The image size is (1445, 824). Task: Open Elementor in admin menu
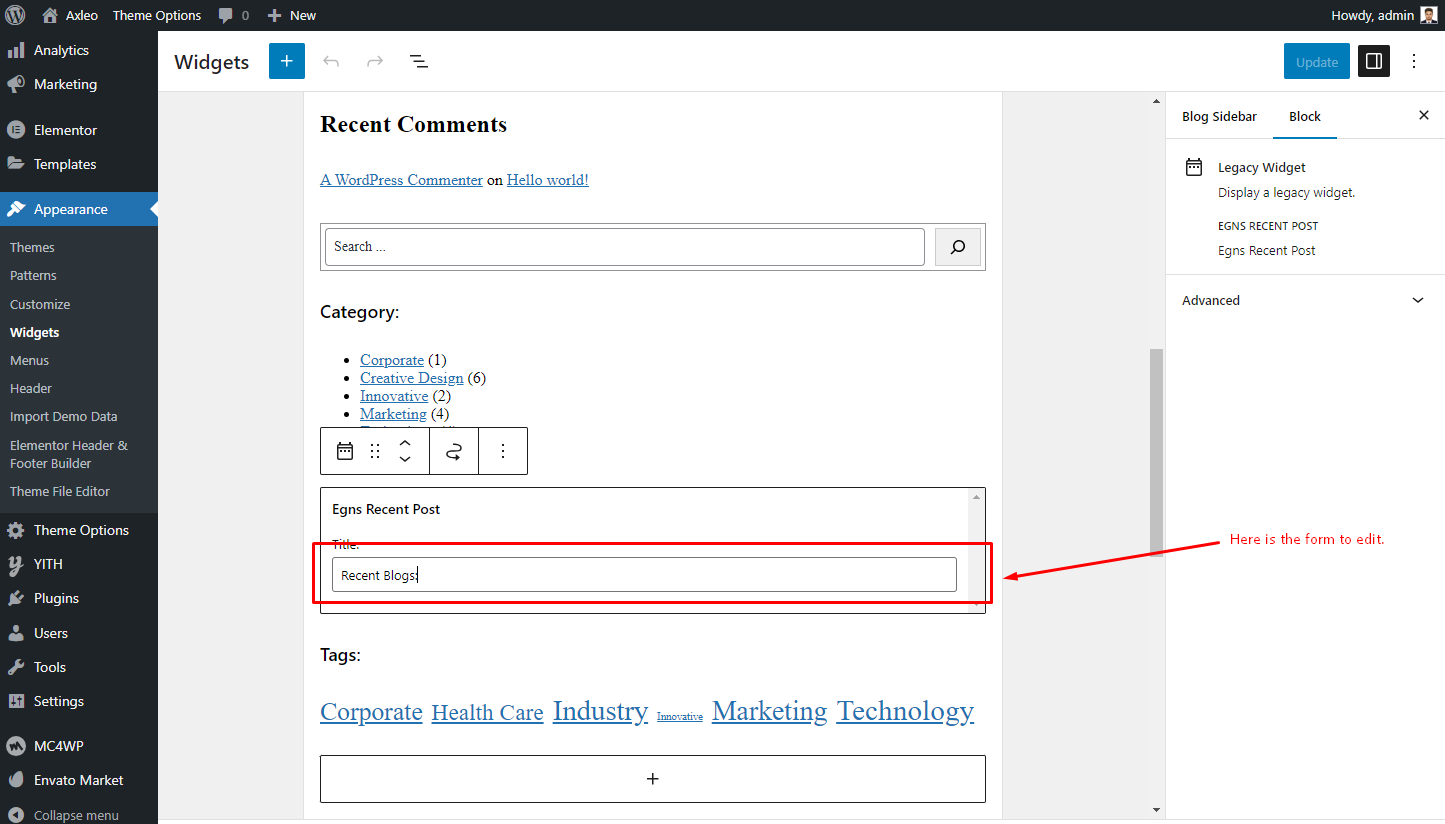(x=78, y=130)
